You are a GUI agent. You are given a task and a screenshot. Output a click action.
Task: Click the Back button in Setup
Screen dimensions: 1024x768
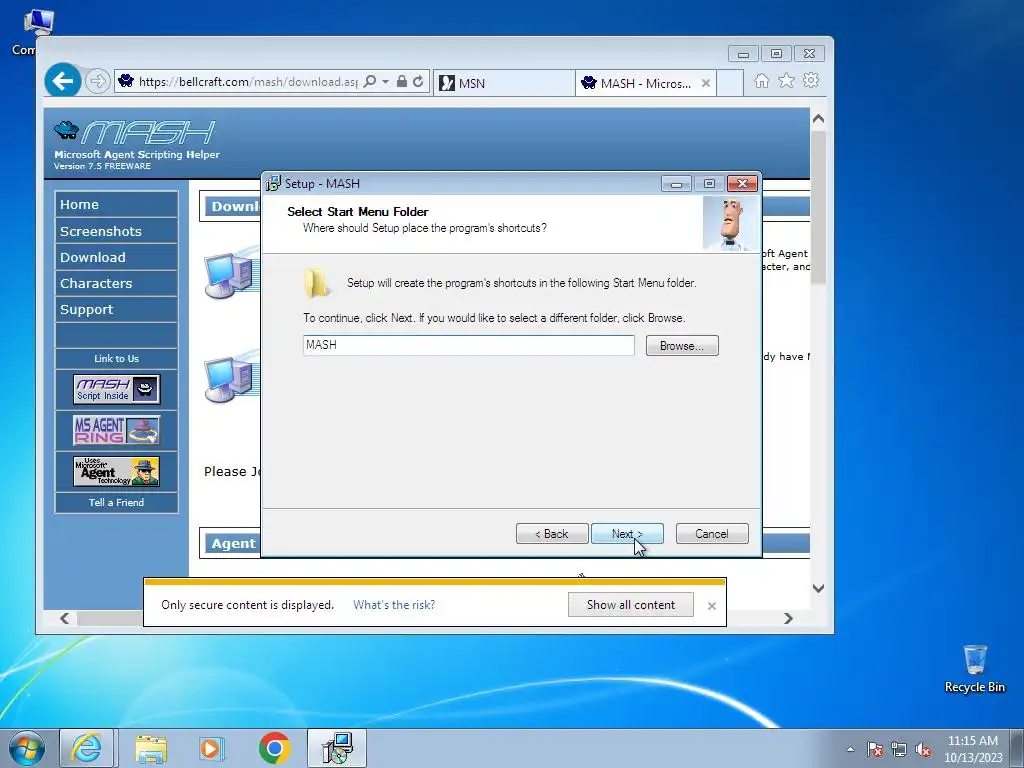[552, 534]
